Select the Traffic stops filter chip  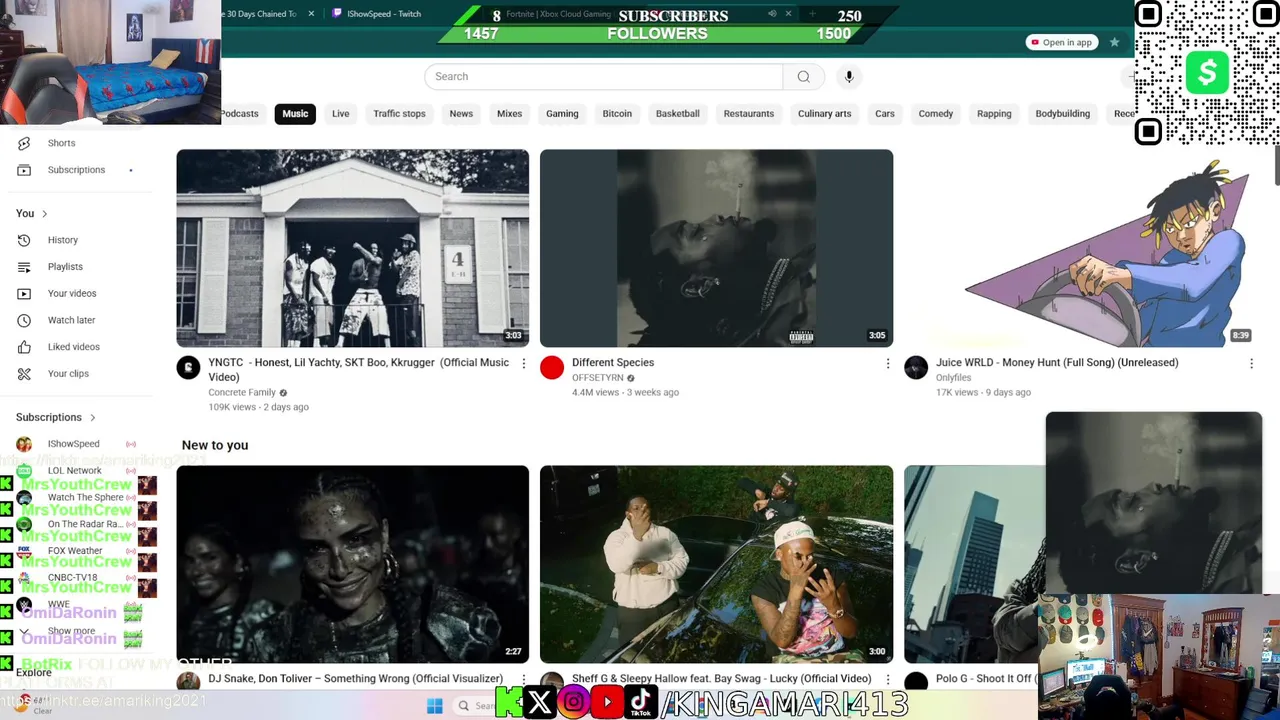pos(399,114)
